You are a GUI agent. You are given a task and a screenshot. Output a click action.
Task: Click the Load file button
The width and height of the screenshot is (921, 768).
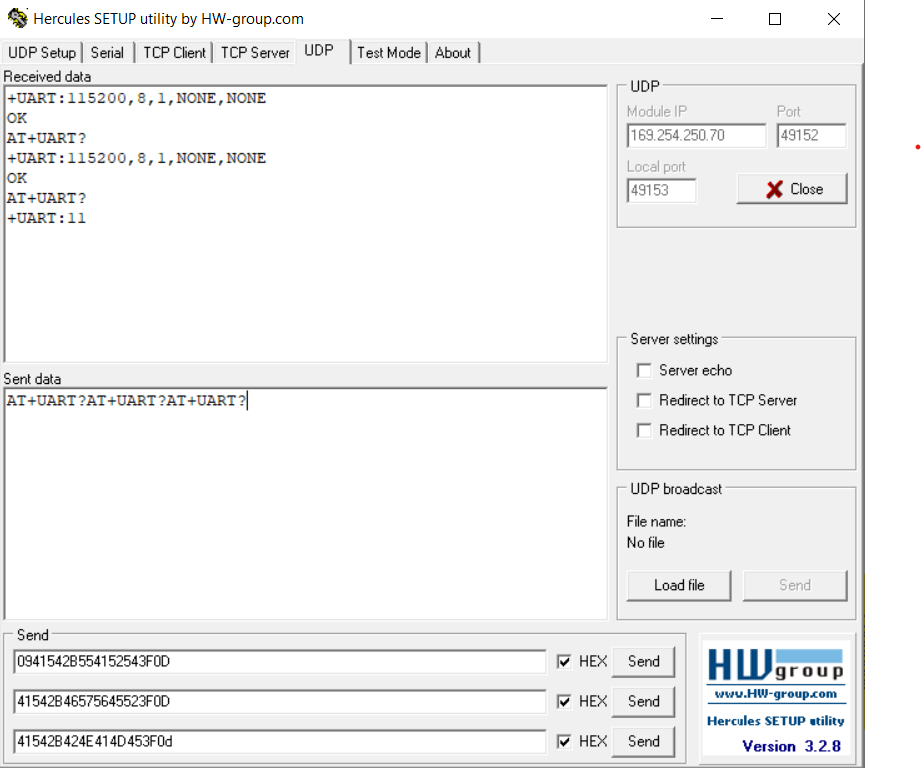[679, 585]
